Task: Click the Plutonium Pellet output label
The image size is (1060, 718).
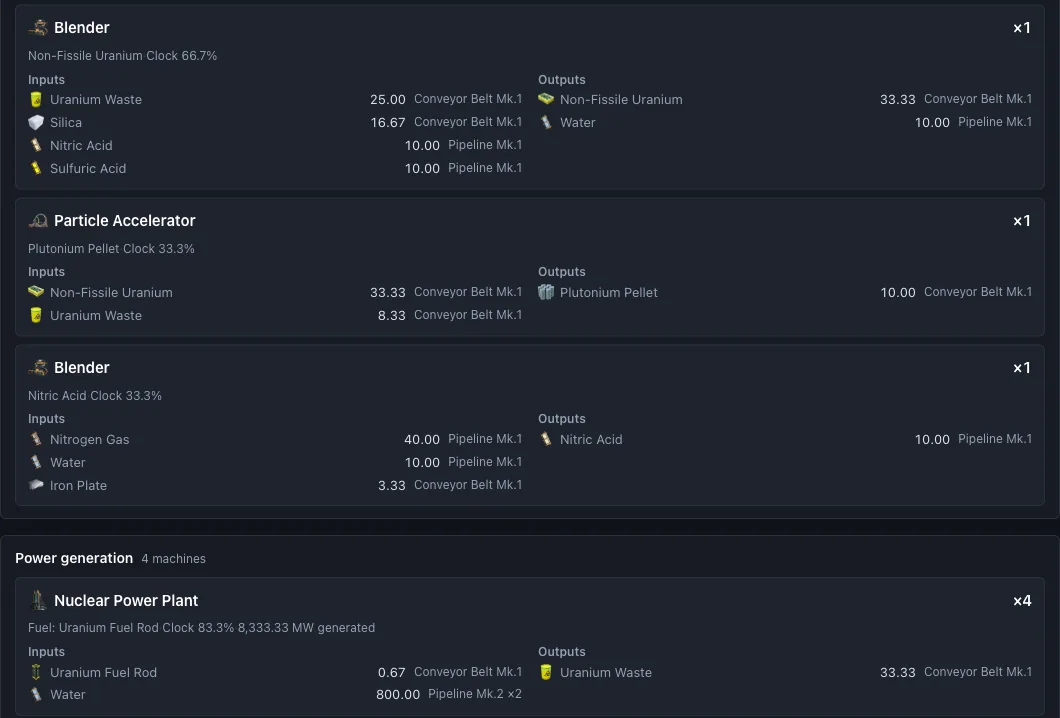Action: (608, 292)
